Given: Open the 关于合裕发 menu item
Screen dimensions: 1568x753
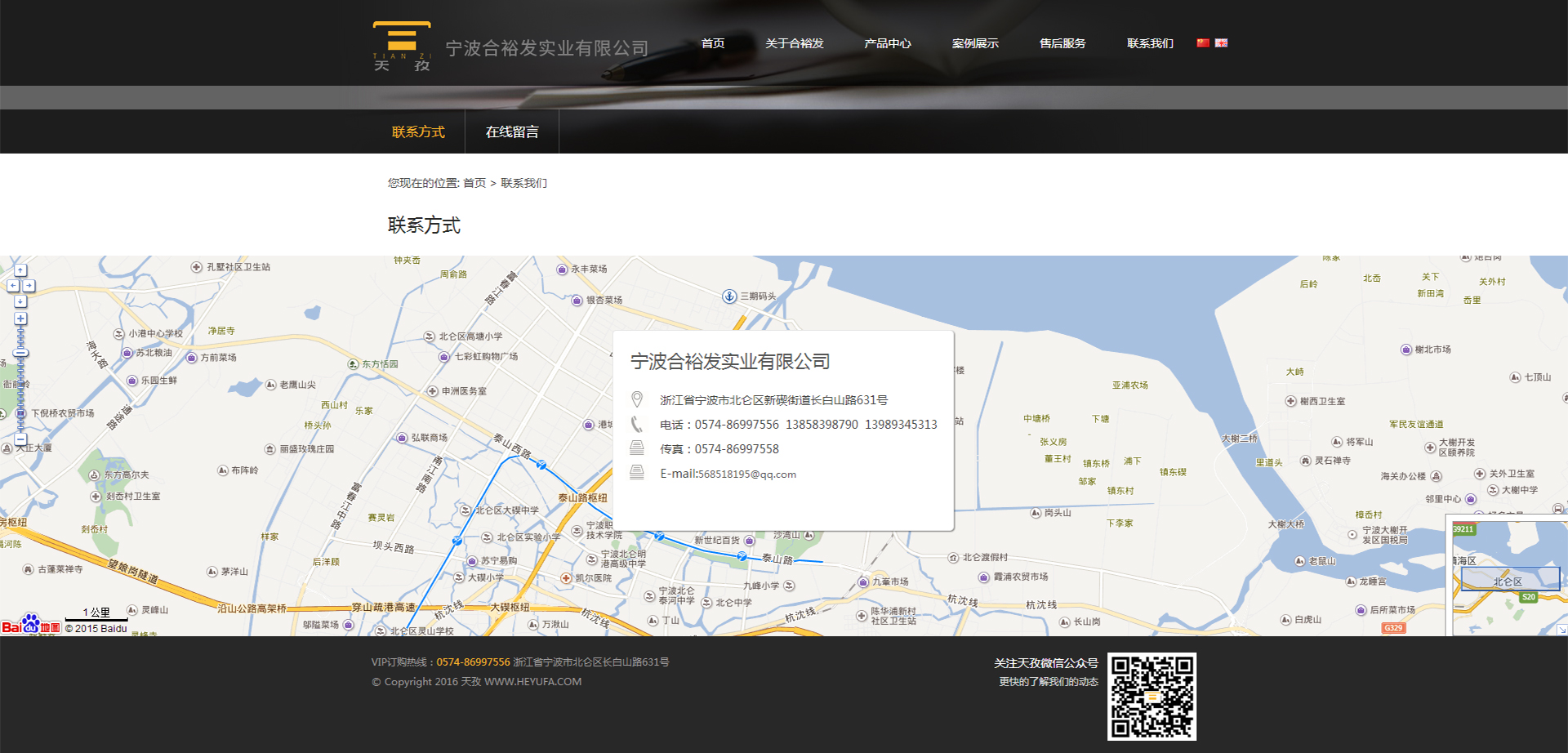Looking at the screenshot, I should [x=794, y=43].
